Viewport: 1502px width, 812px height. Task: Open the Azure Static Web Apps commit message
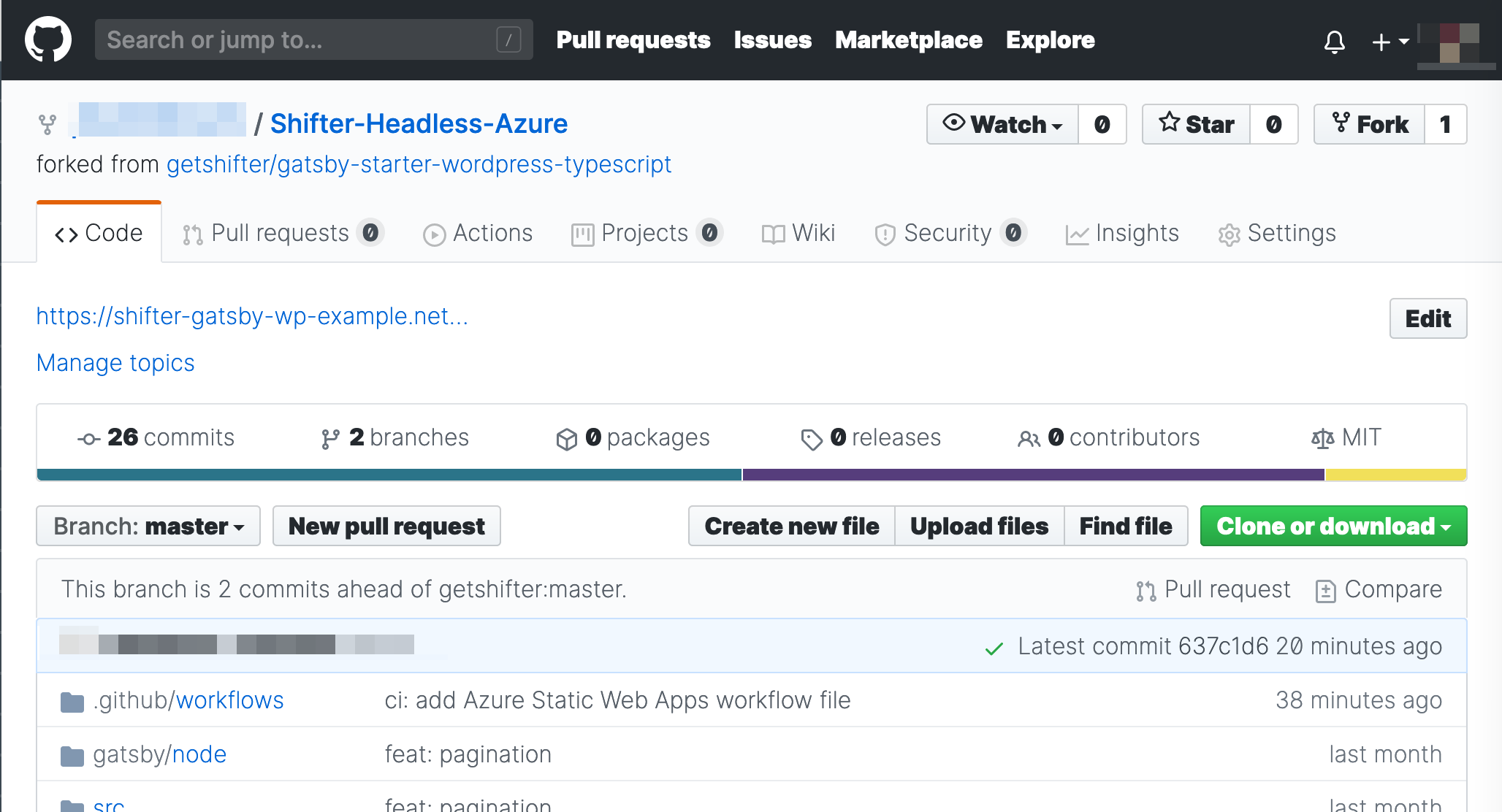click(618, 700)
